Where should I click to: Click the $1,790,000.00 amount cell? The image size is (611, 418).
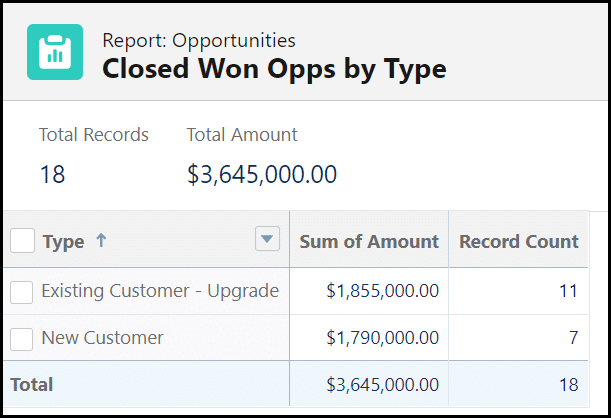click(383, 338)
